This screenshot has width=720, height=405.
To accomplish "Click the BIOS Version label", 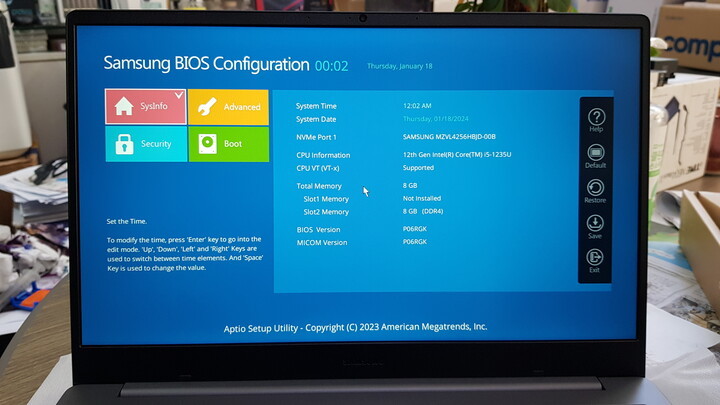I will pos(318,230).
